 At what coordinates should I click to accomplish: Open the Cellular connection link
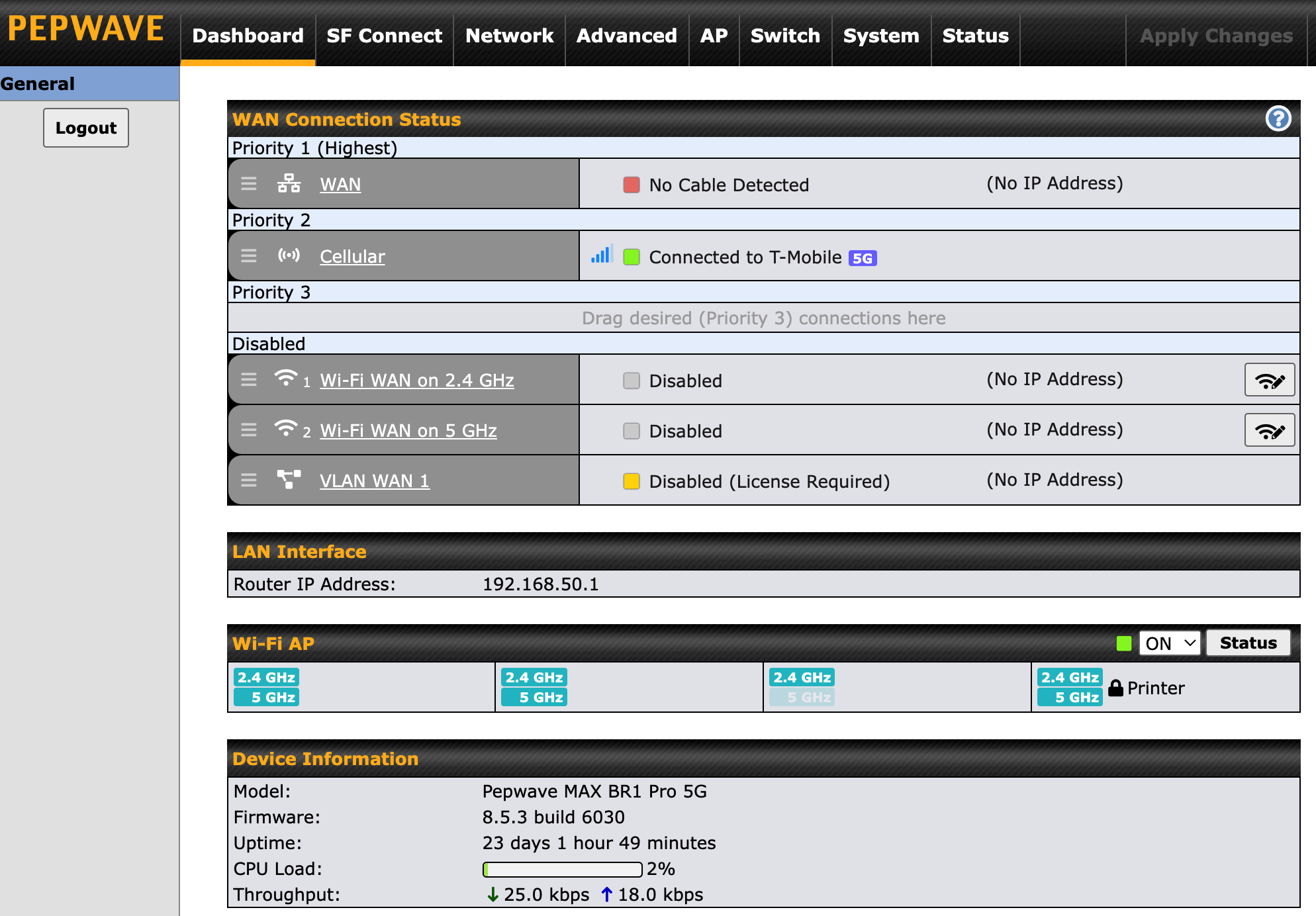[352, 257]
